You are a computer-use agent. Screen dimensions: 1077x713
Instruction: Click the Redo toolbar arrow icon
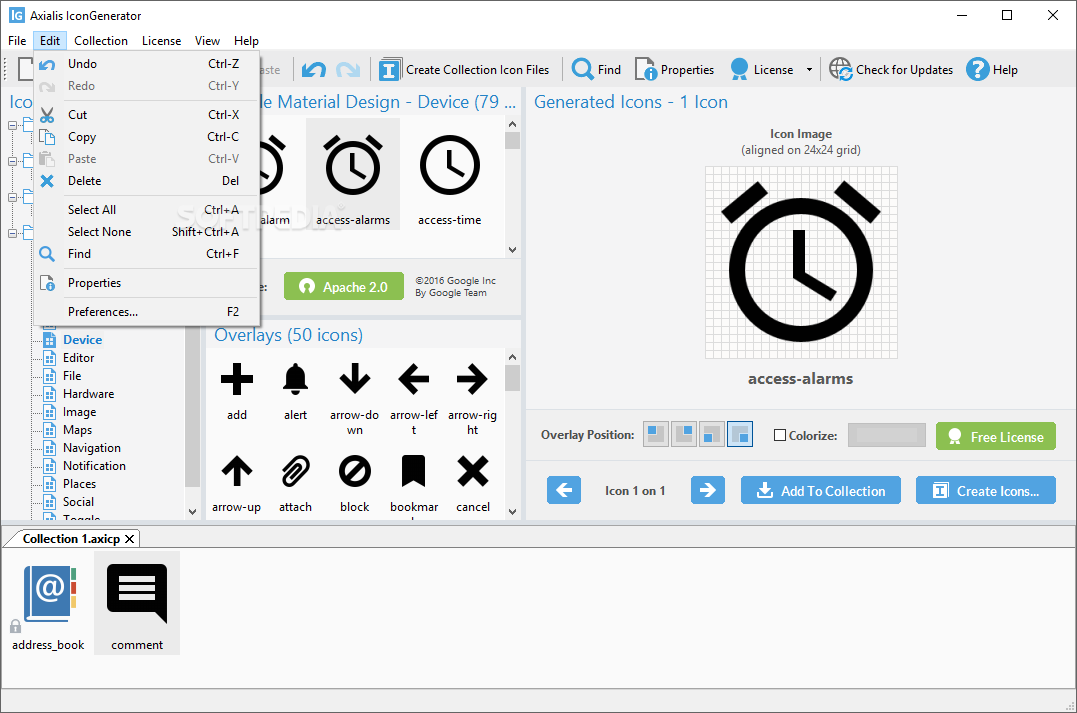coord(348,69)
